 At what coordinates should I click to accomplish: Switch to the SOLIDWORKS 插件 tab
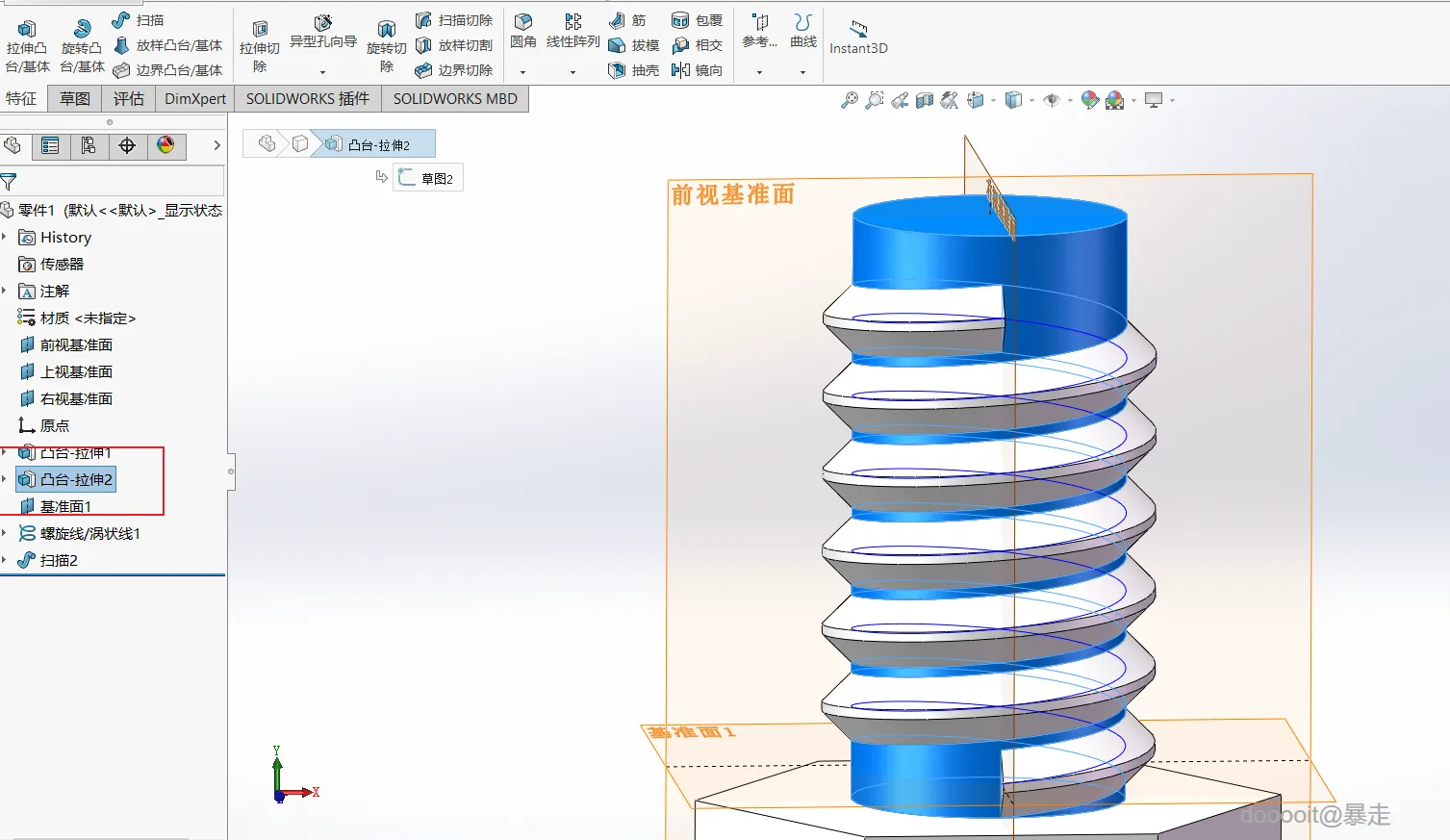[x=307, y=98]
